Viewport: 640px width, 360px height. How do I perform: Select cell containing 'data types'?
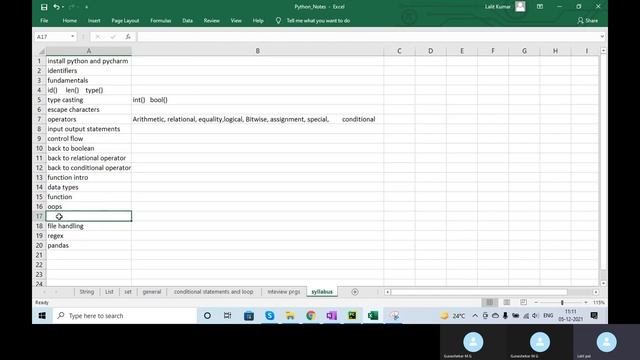point(88,187)
